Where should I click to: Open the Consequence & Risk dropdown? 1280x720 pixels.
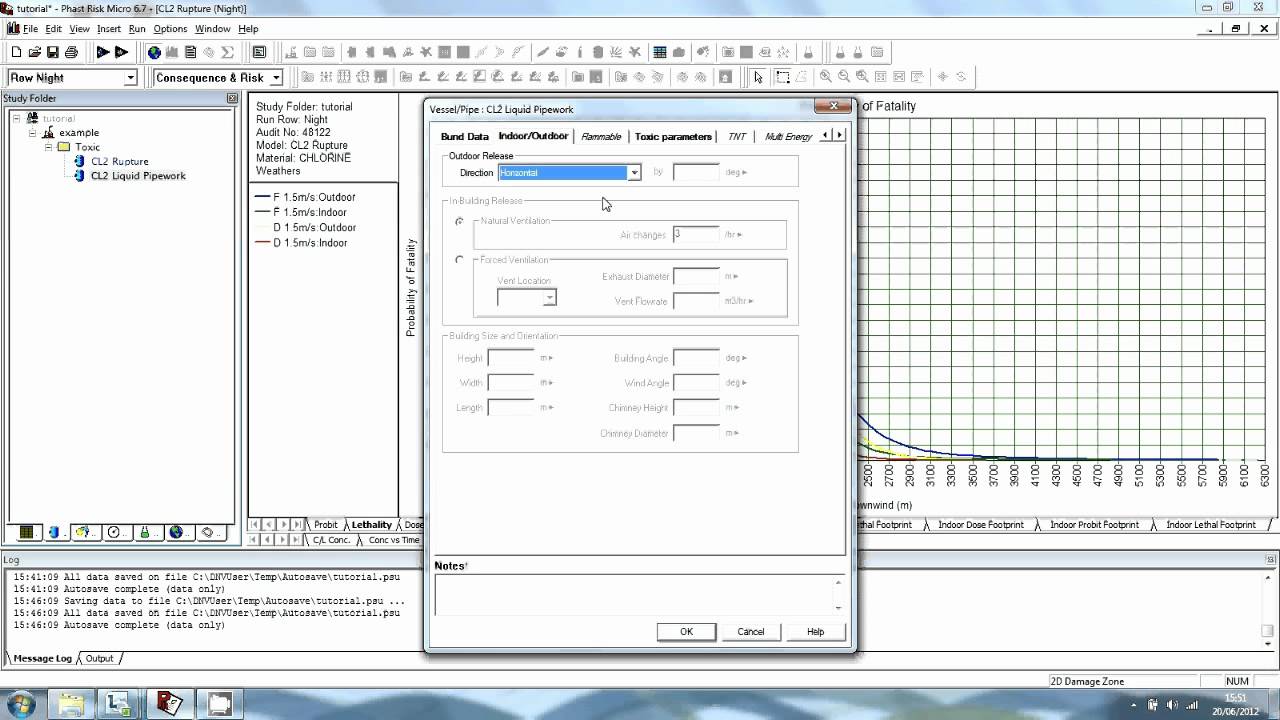(x=276, y=77)
